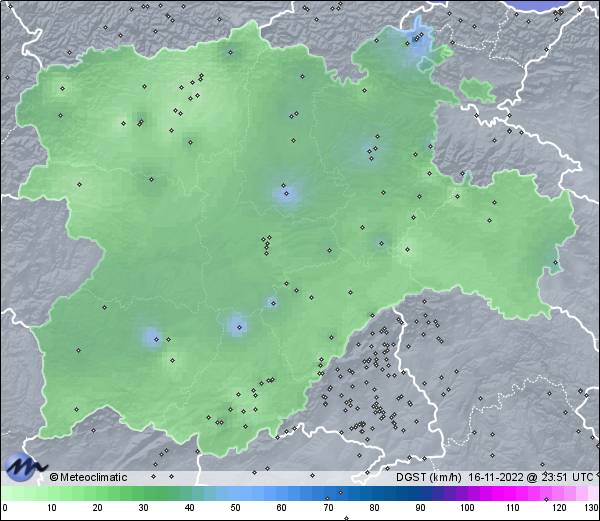Pick the dark navy segment above 90
Screen dimensions: 600x521
(x=427, y=493)
